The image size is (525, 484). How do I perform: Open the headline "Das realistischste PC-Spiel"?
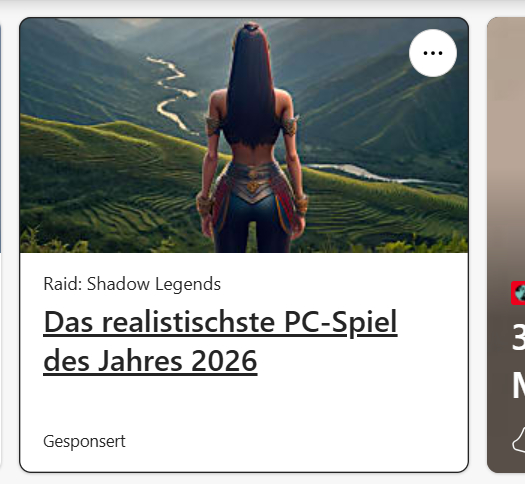[220, 322]
